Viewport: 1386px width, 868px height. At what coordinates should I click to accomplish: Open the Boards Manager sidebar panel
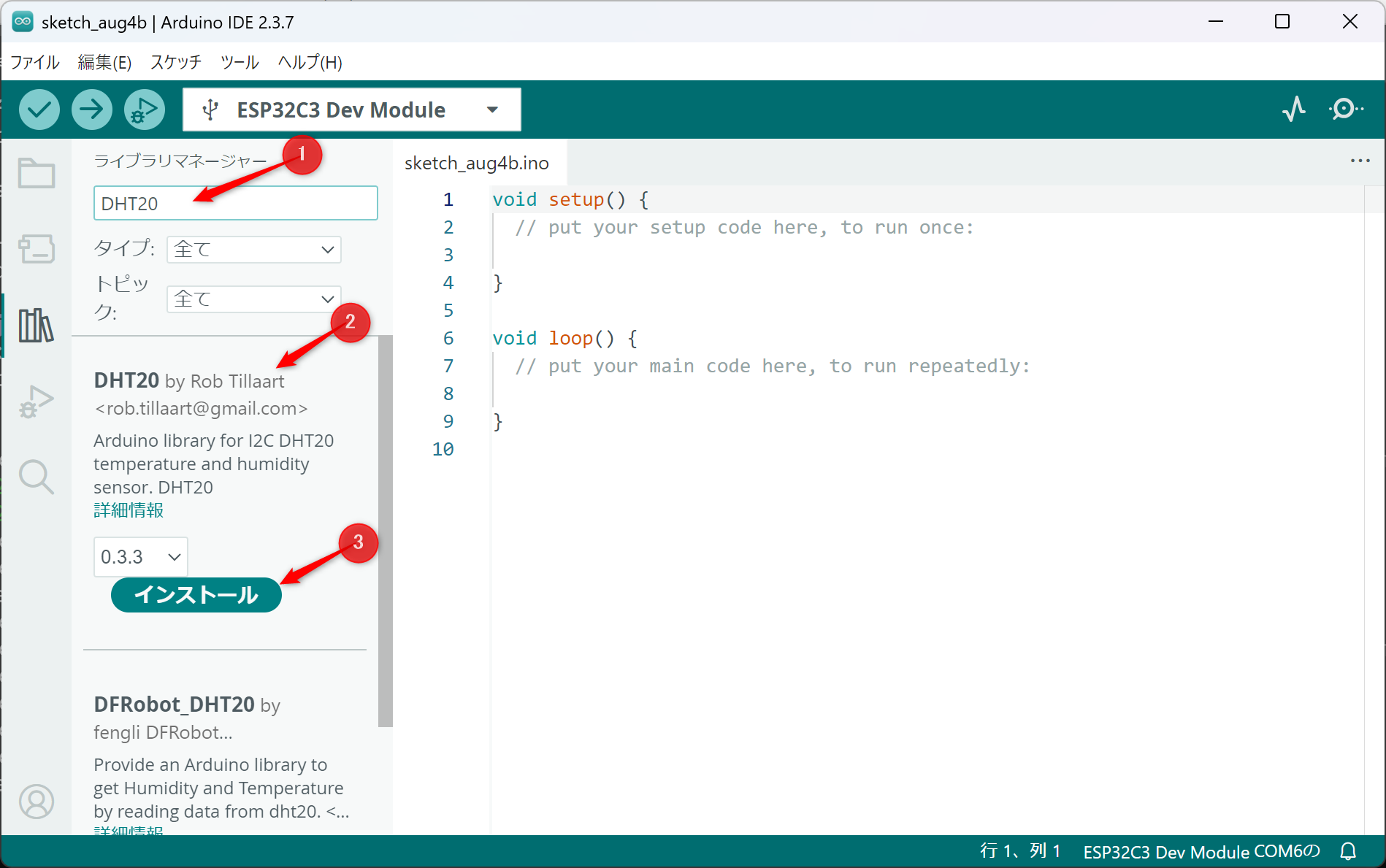pos(37,249)
